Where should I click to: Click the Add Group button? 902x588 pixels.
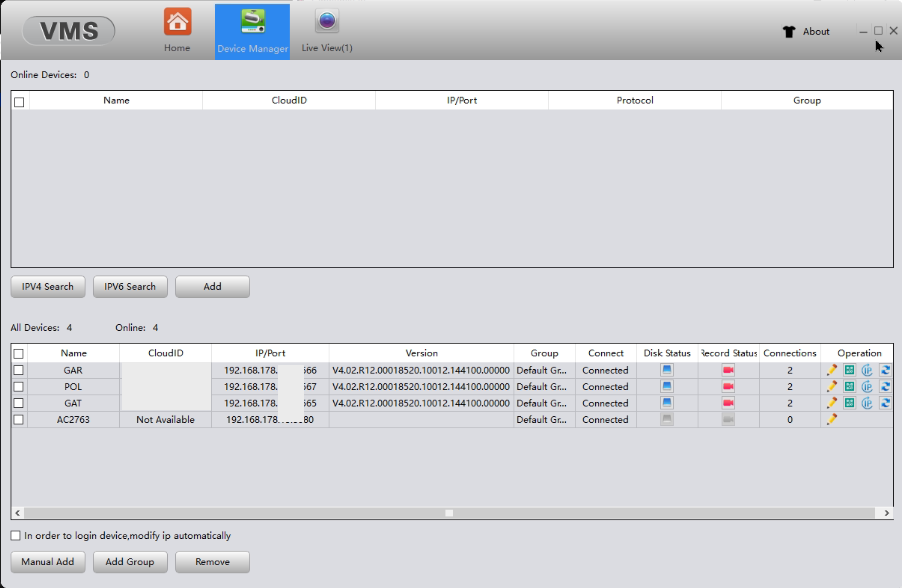click(129, 561)
